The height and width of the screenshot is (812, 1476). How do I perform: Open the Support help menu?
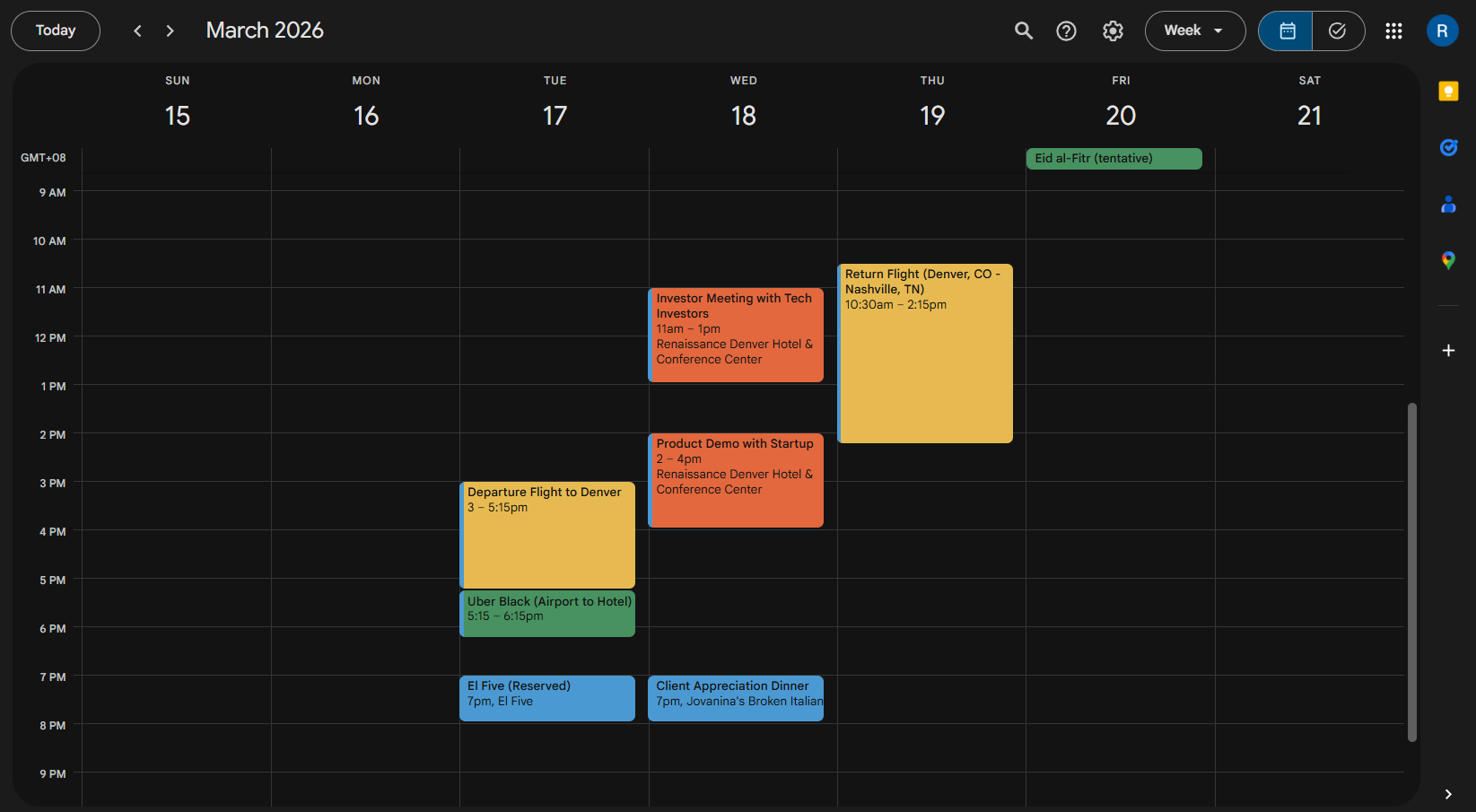1066,31
